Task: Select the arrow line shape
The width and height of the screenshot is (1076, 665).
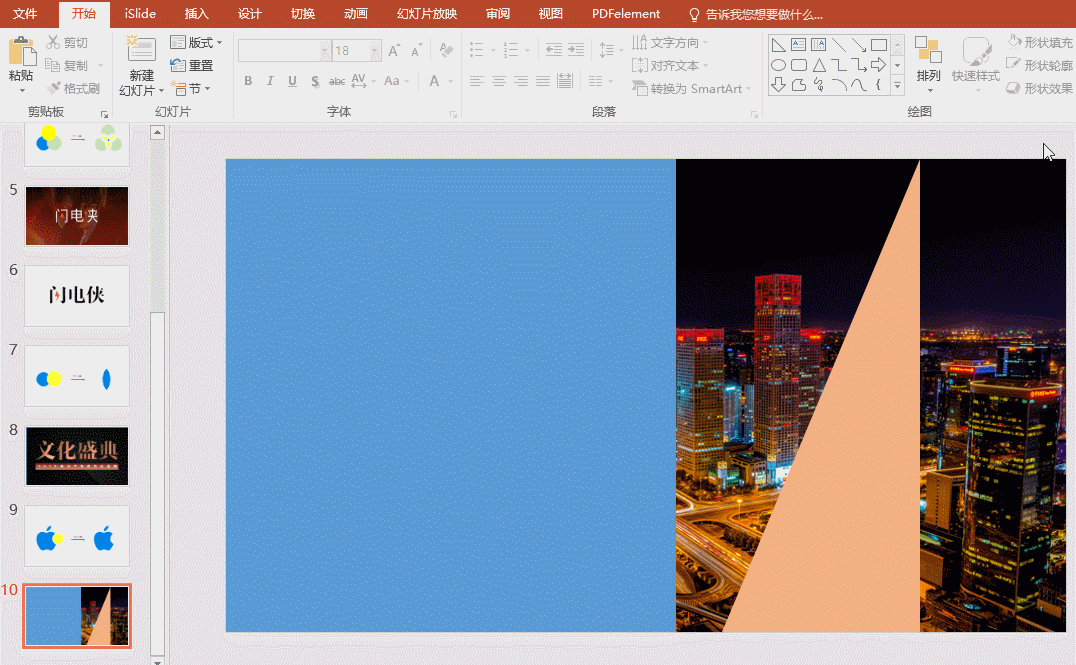Action: pyautogui.click(x=858, y=45)
